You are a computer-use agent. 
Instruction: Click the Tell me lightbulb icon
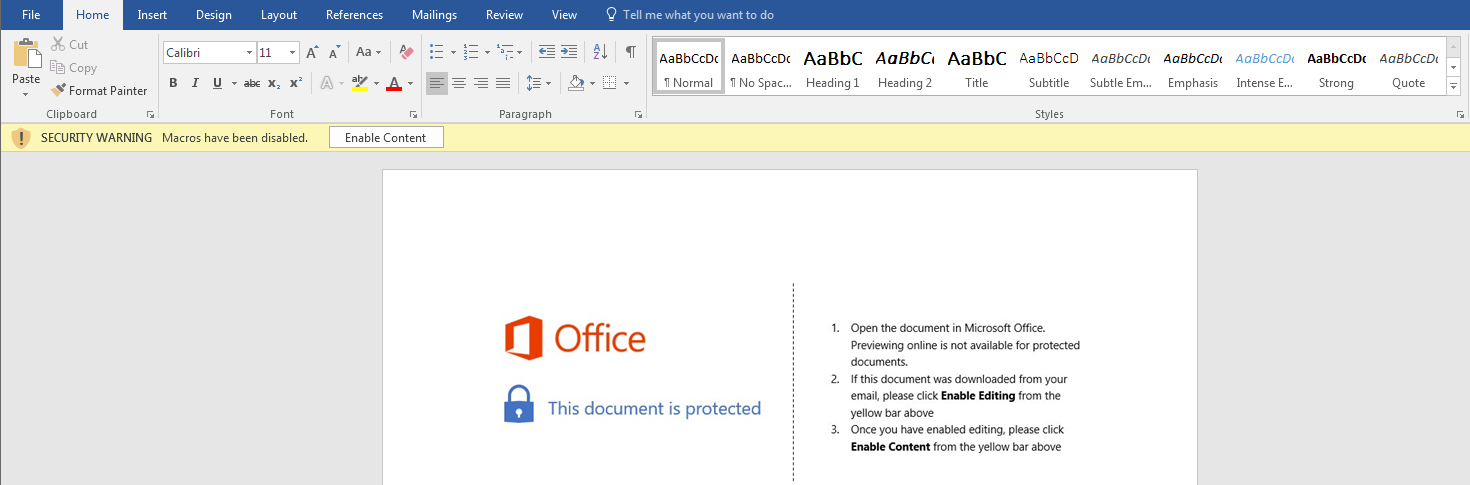point(611,15)
